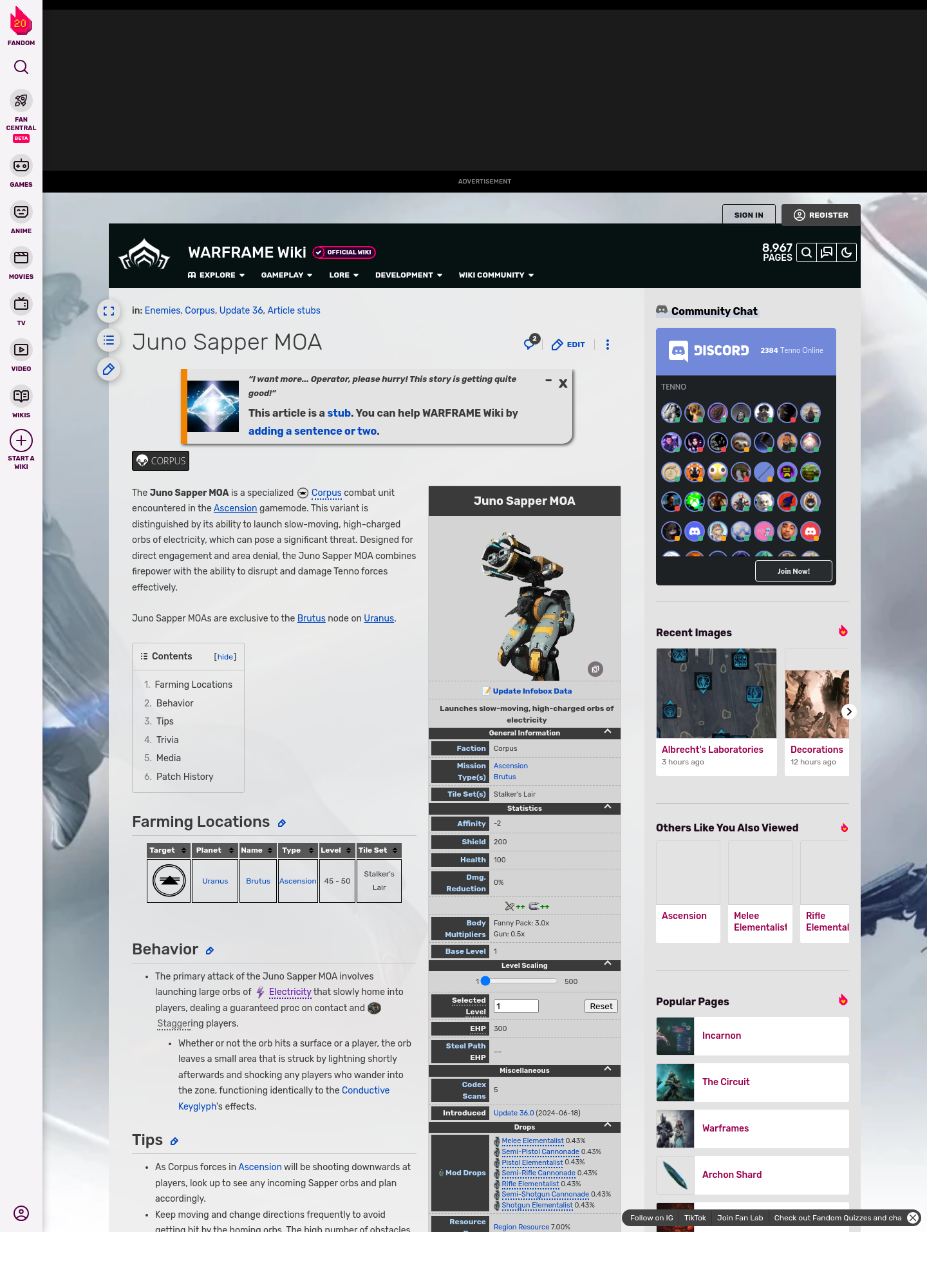The height and width of the screenshot is (1288, 927).
Task: Toggle dark theme moon icon
Action: [x=847, y=252]
